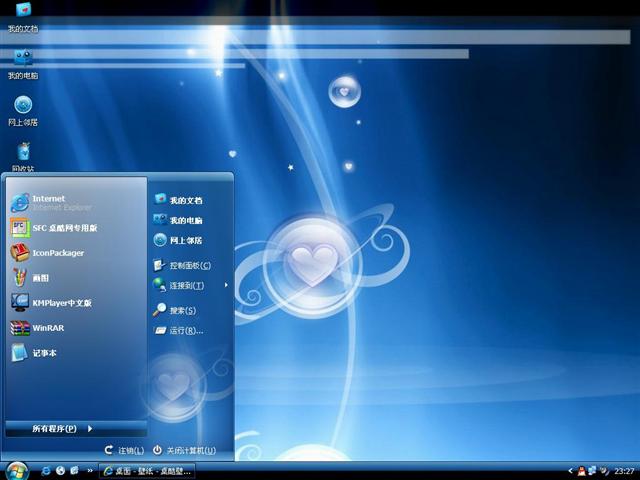The width and height of the screenshot is (640, 480).
Task: Open IconPackager in the Start menu
Action: [58, 253]
